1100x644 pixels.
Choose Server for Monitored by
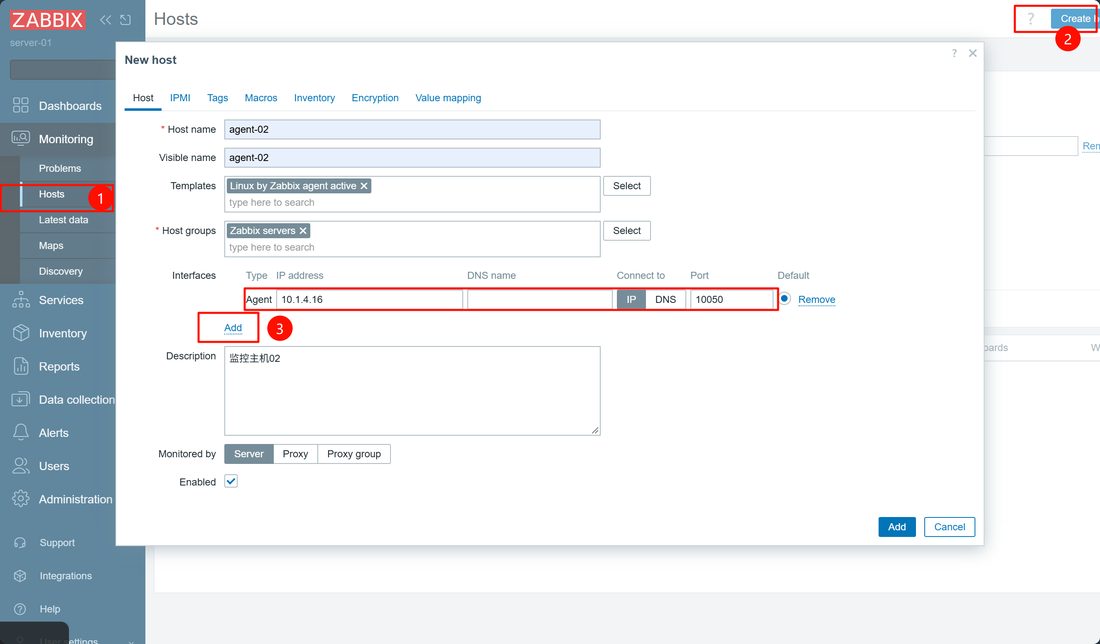(x=249, y=454)
